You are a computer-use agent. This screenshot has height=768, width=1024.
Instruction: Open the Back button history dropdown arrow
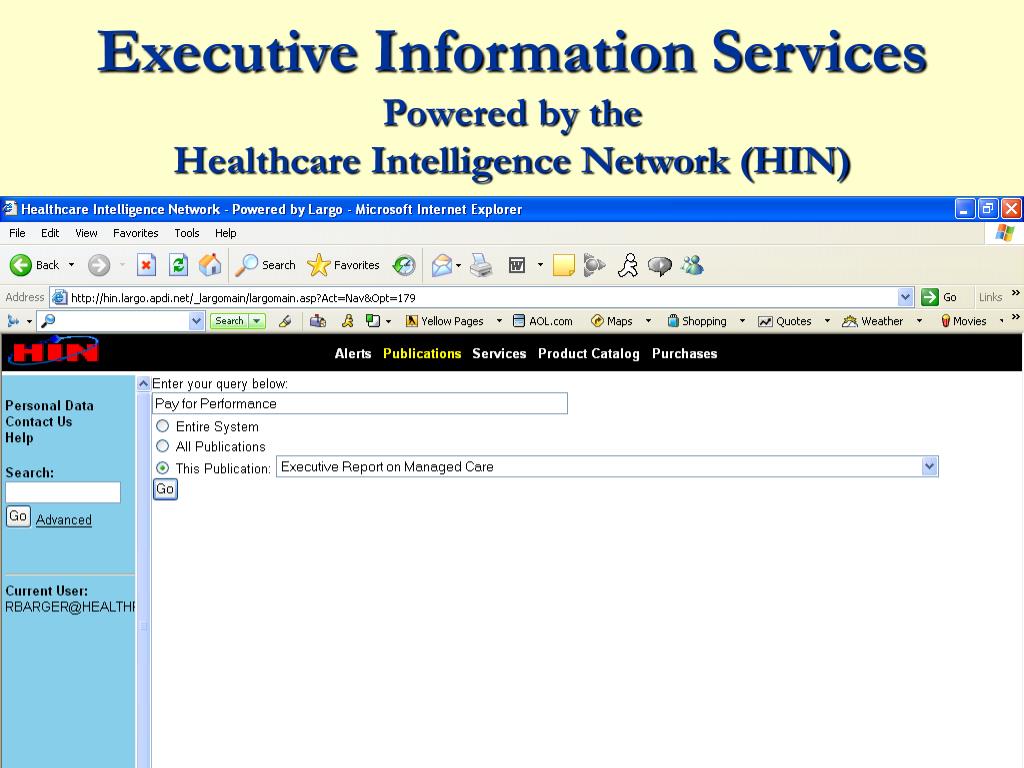(x=71, y=265)
